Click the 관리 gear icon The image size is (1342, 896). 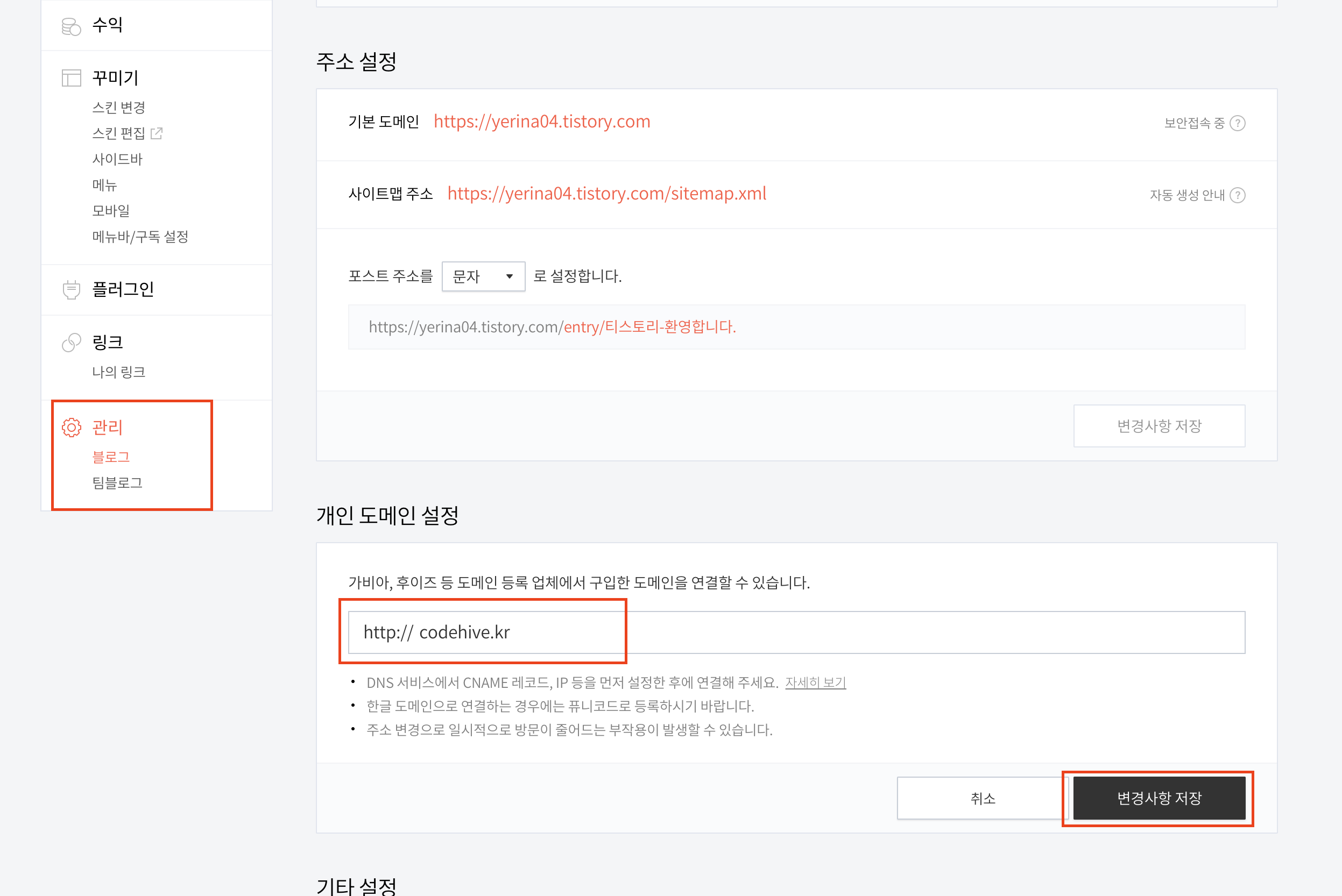71,428
